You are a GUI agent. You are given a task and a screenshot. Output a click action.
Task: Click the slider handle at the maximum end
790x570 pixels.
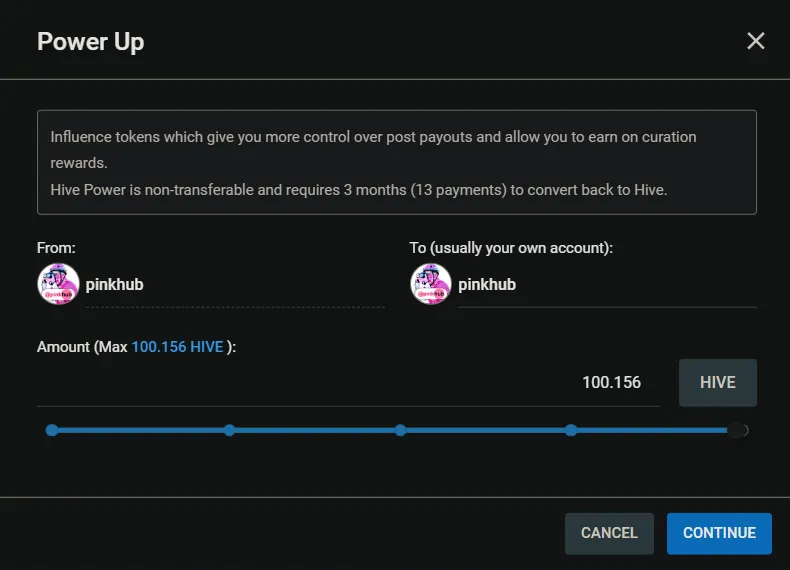point(738,430)
